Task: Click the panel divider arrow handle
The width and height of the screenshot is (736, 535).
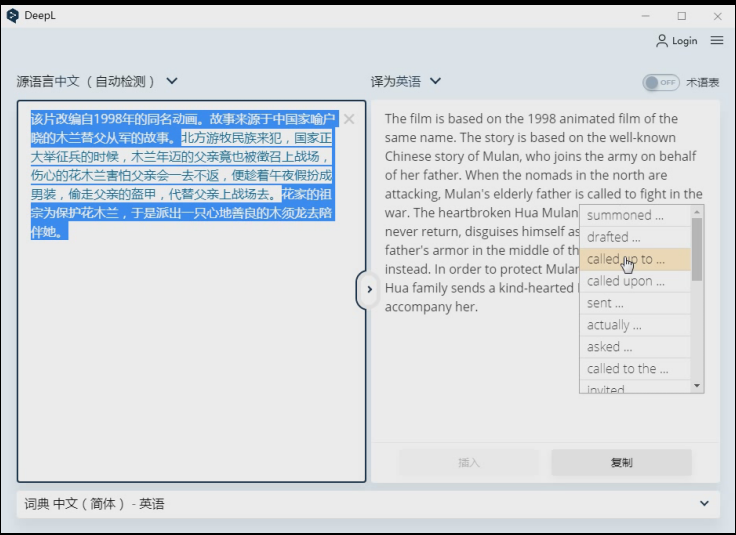Action: pyautogui.click(x=369, y=290)
